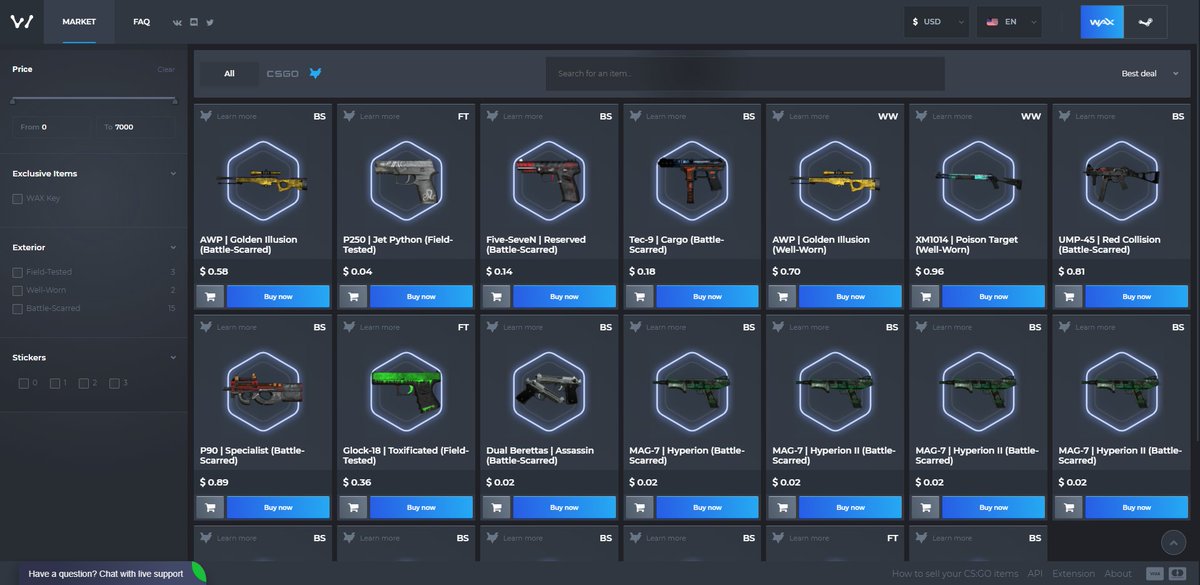Collapse the Stickers filter section
The height and width of the screenshot is (585, 1200).
tap(173, 357)
